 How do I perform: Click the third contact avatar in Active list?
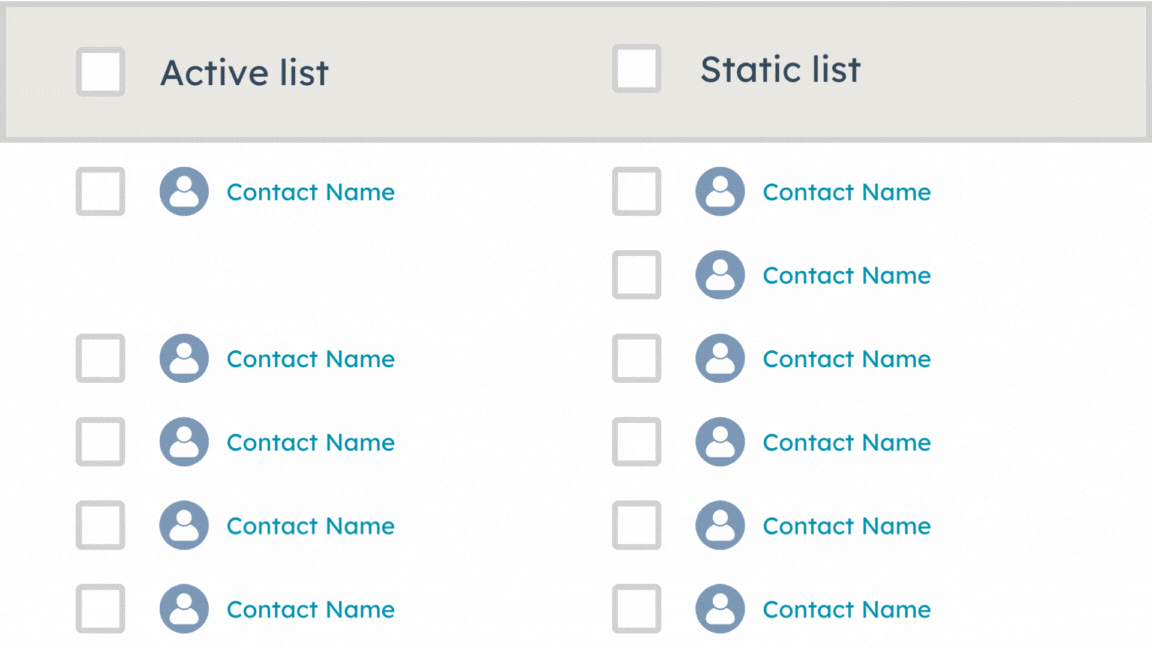pos(183,442)
